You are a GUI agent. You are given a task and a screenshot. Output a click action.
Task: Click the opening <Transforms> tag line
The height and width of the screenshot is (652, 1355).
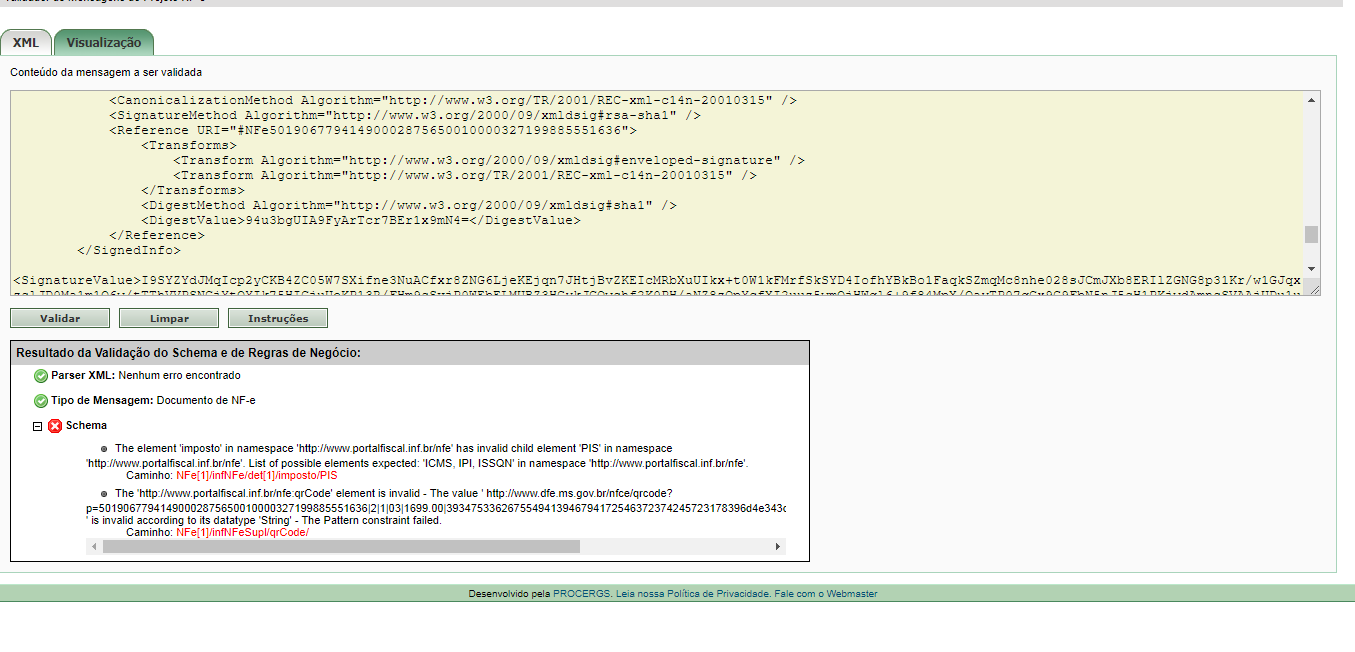(x=190, y=145)
